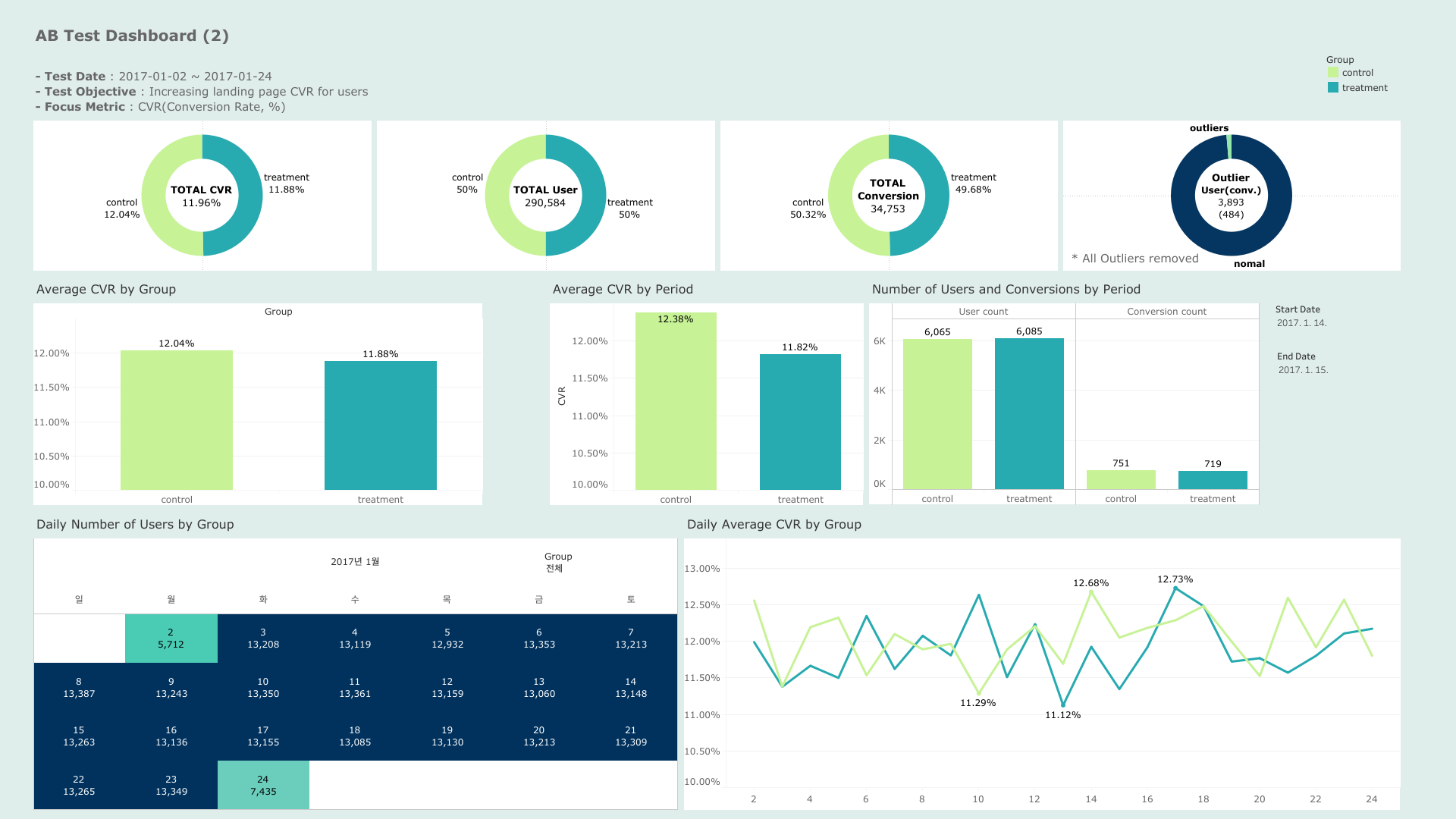Click the 12.73% peak point on line chart
The height and width of the screenshot is (819, 1456).
click(1175, 588)
